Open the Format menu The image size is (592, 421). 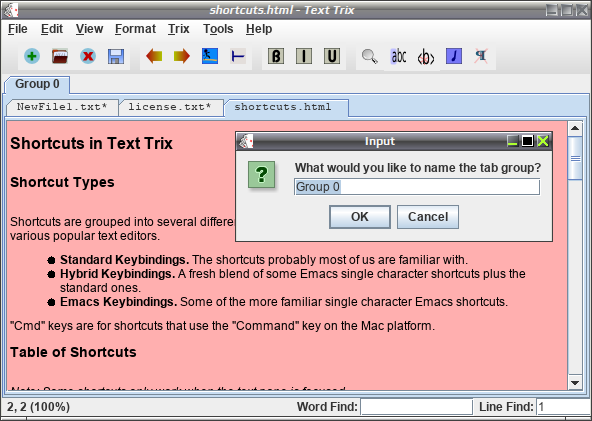pyautogui.click(x=135, y=29)
